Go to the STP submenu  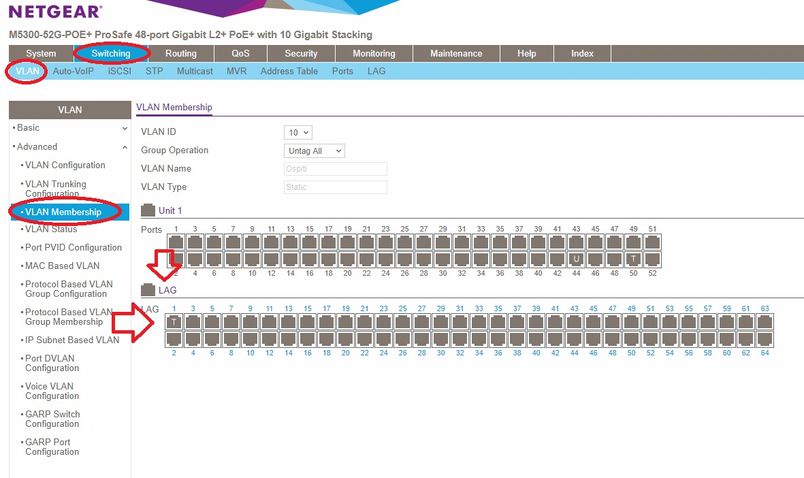(154, 71)
